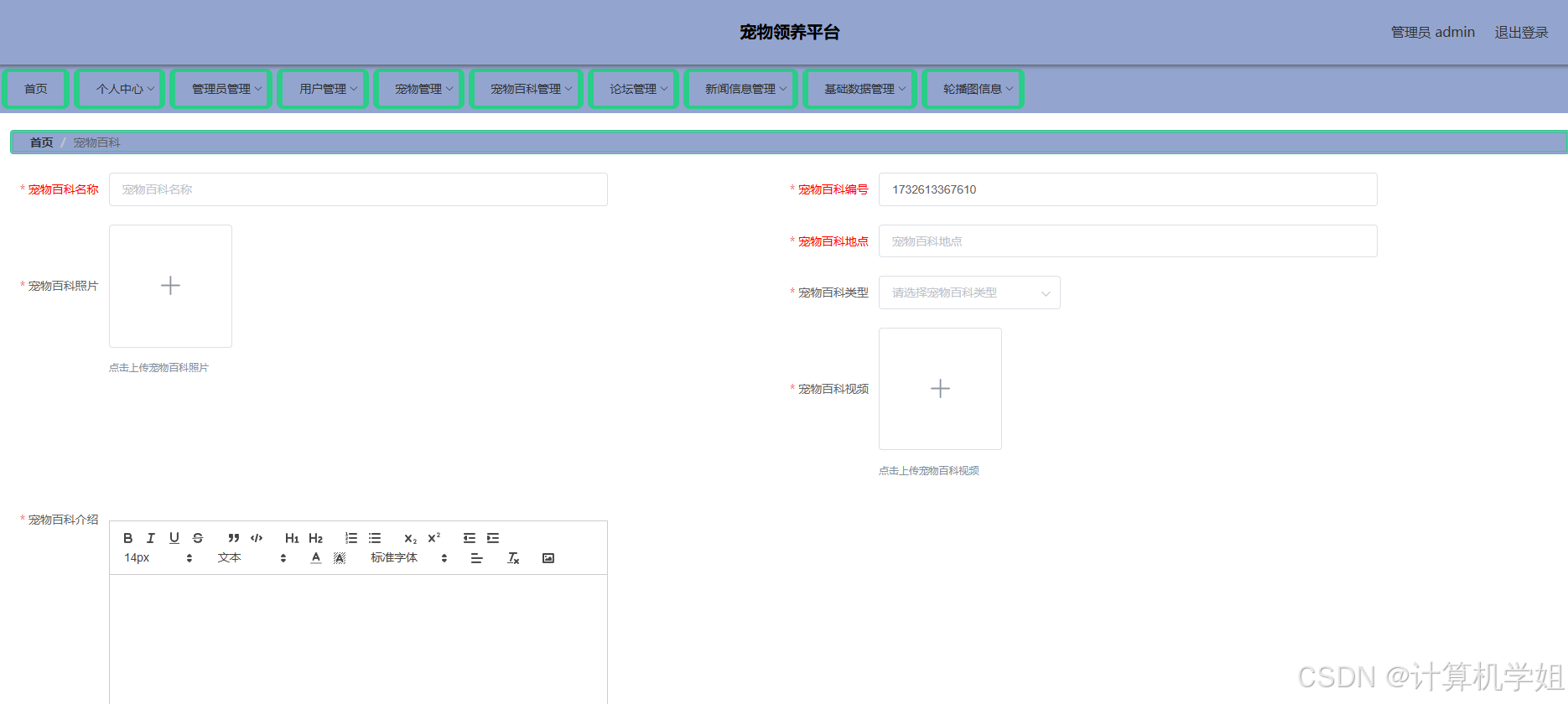Image resolution: width=1568 pixels, height=704 pixels.
Task: Click the 首页 breadcrumb link
Action: (41, 142)
